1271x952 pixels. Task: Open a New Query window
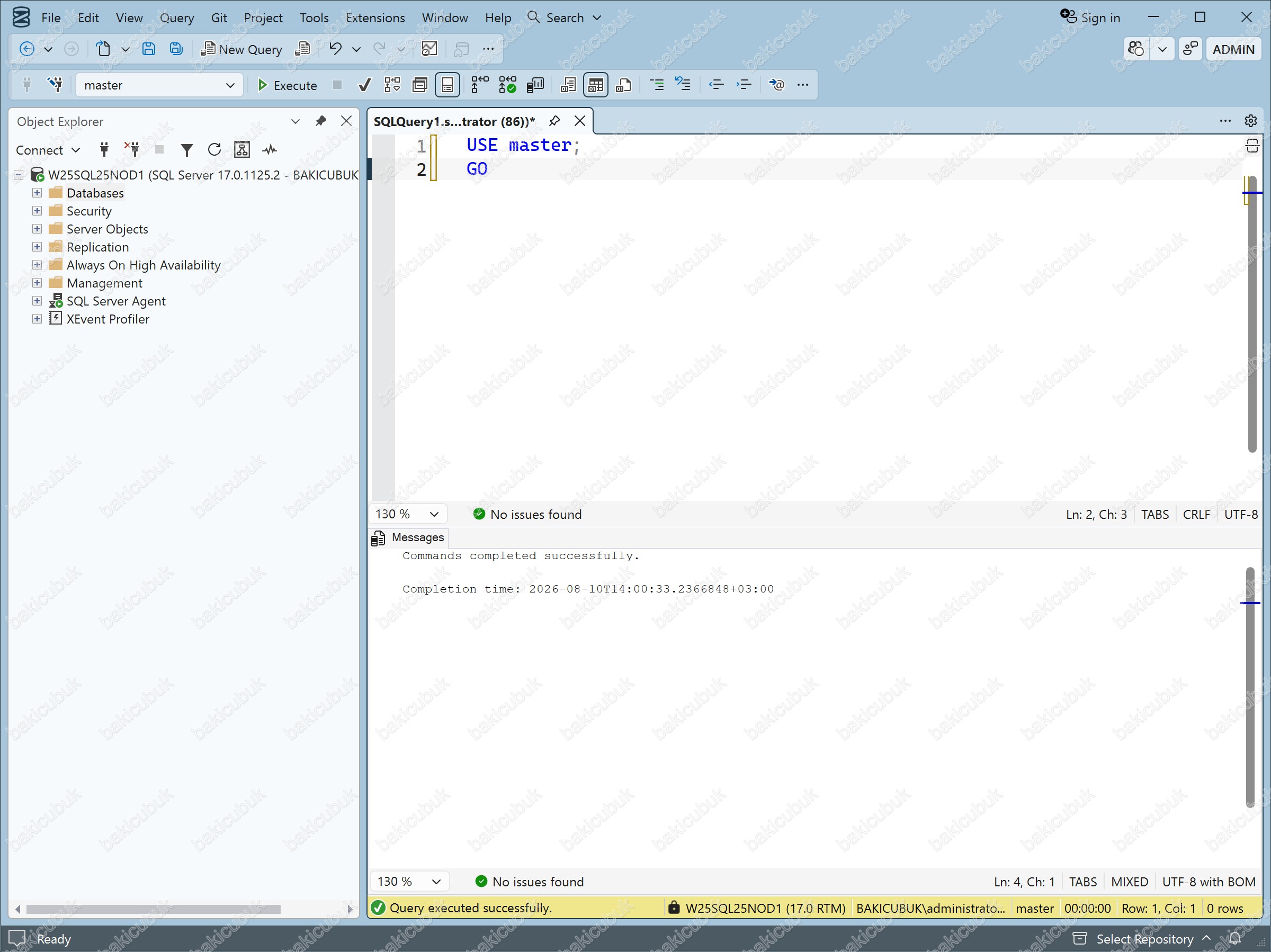[241, 49]
